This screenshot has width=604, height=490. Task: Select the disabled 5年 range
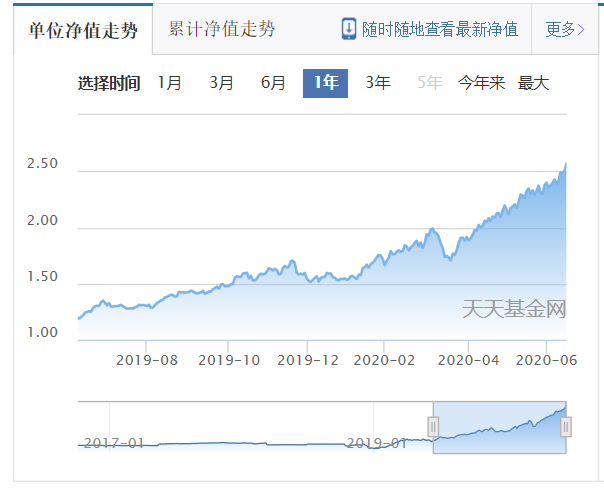[430, 83]
